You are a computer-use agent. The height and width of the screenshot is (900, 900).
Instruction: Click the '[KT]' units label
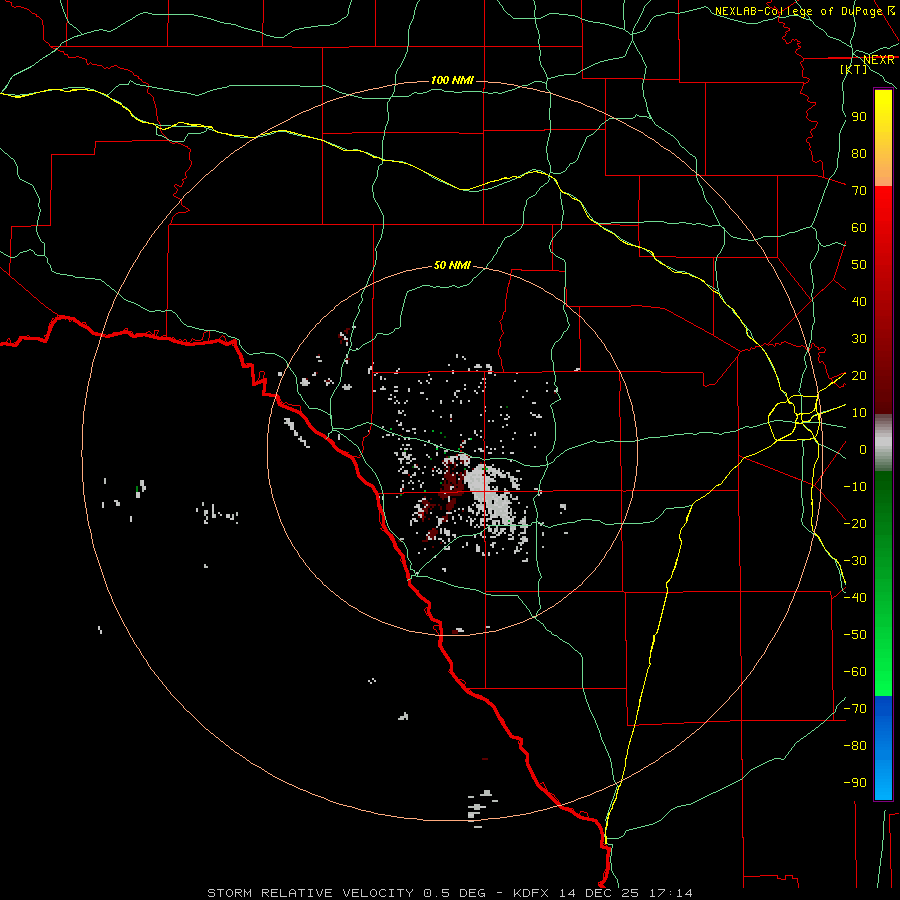click(x=854, y=69)
